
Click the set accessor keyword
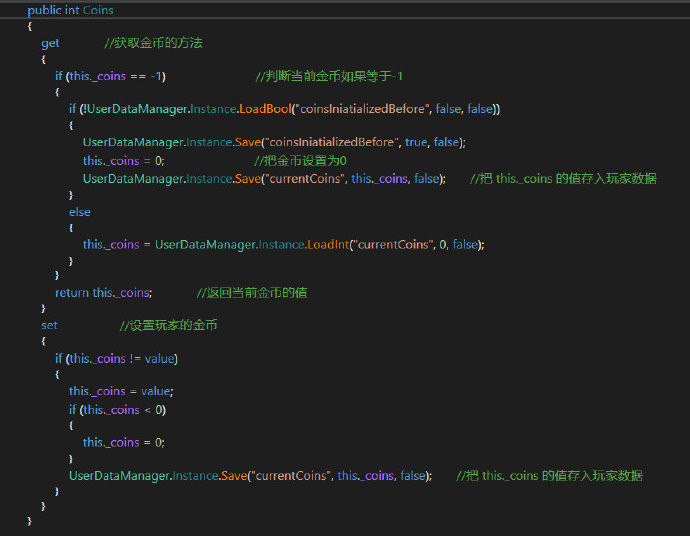point(49,325)
